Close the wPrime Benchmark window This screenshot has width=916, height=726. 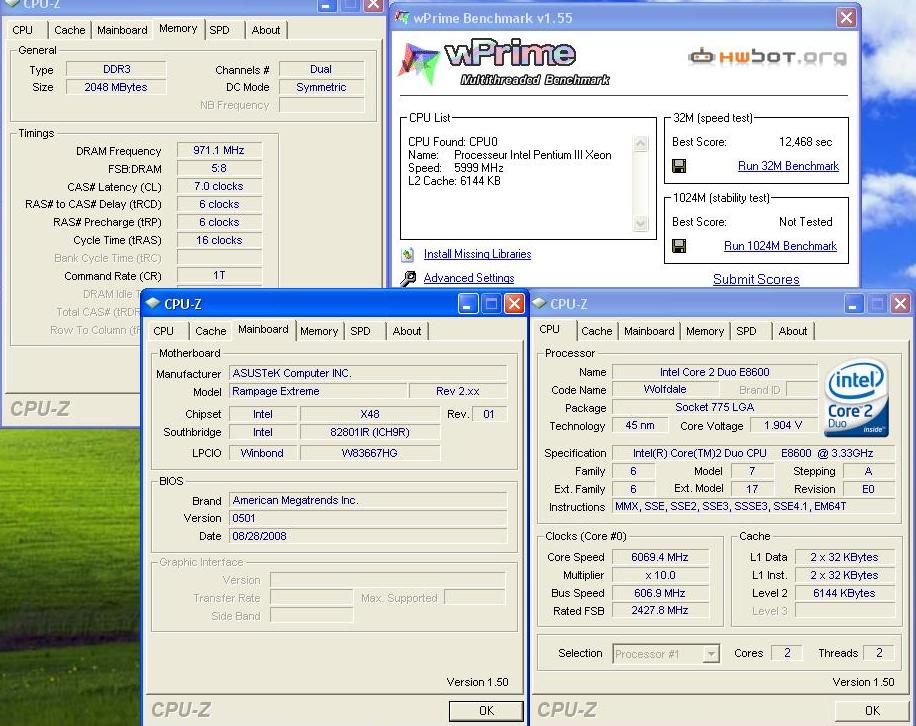[x=846, y=18]
